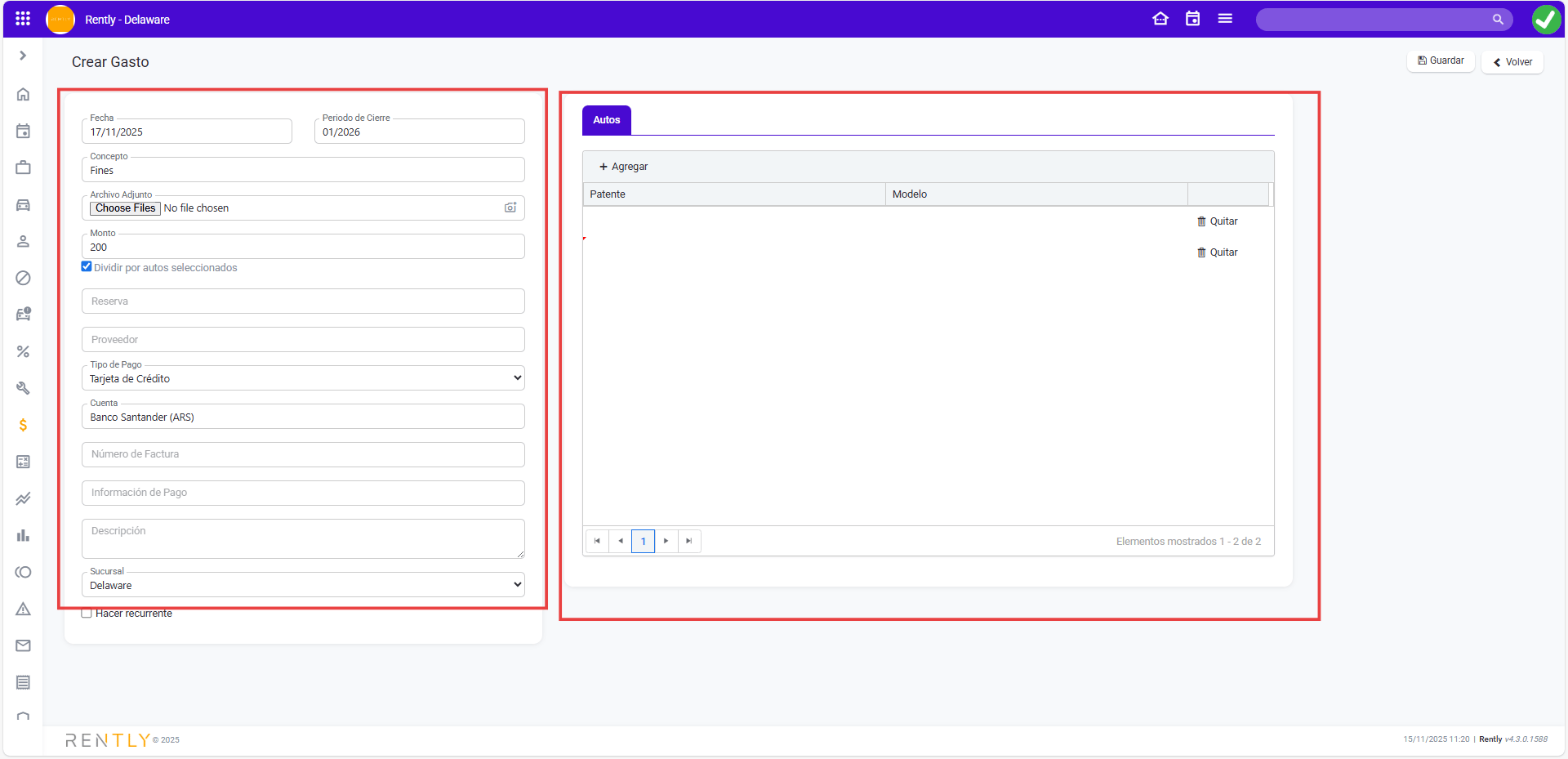Open the hamburger menu in top bar

click(1225, 19)
